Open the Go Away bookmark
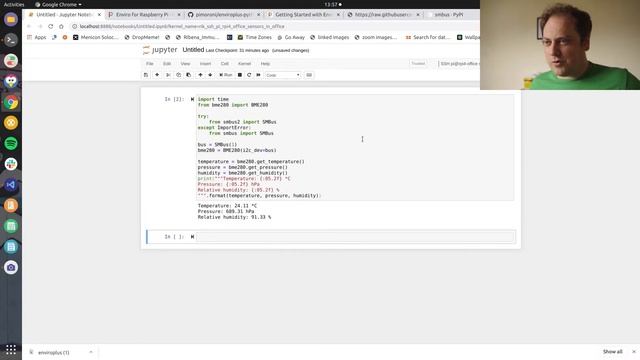 pyautogui.click(x=291, y=37)
